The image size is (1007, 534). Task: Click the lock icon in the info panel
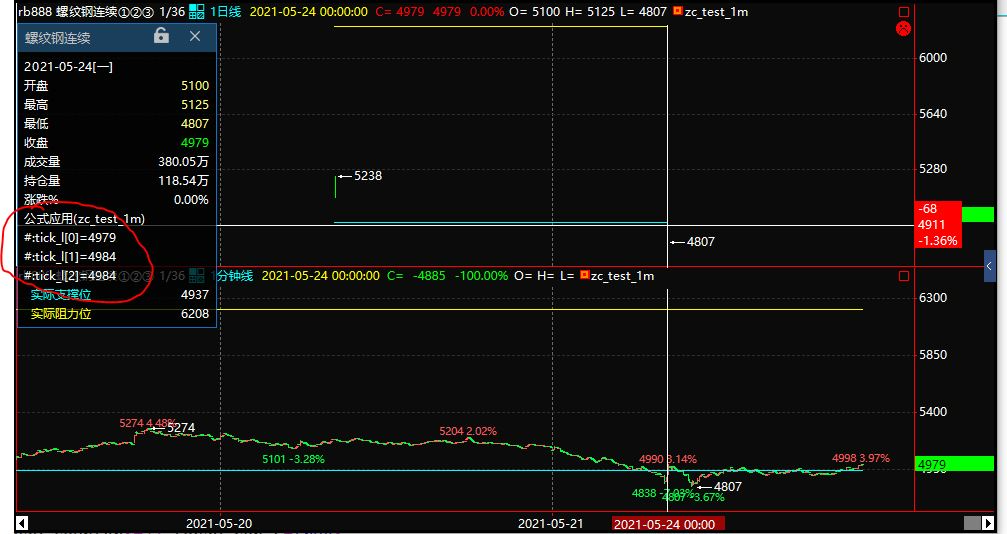[x=161, y=36]
